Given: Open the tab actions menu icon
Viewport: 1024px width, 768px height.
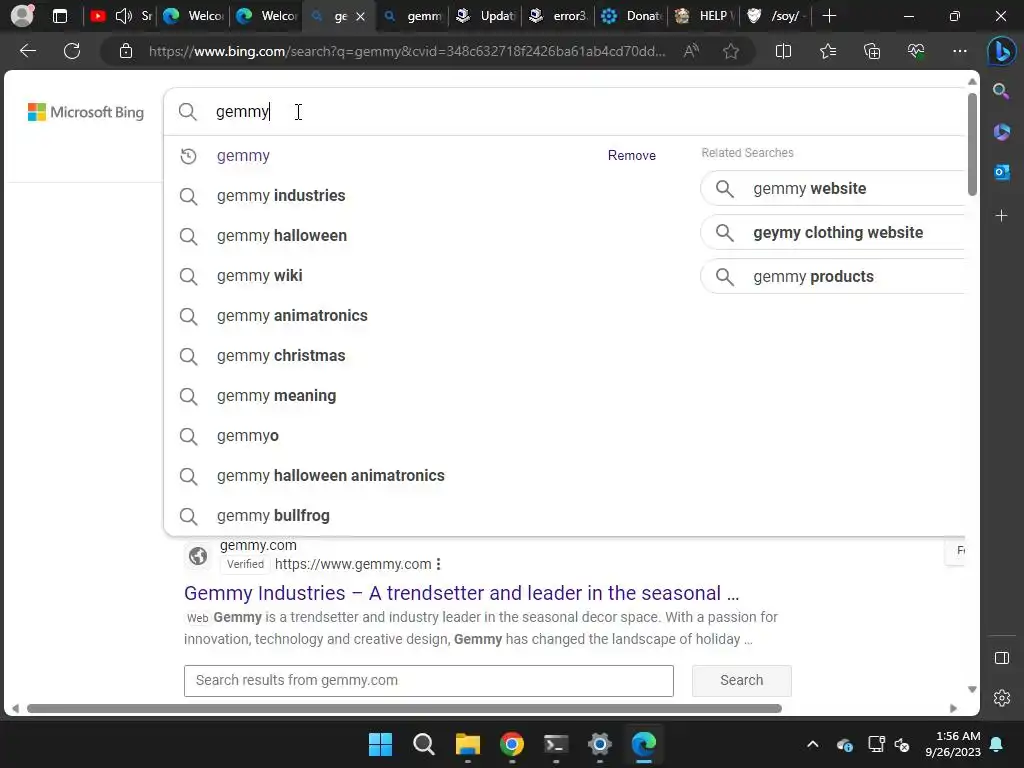Looking at the screenshot, I should pyautogui.click(x=60, y=16).
